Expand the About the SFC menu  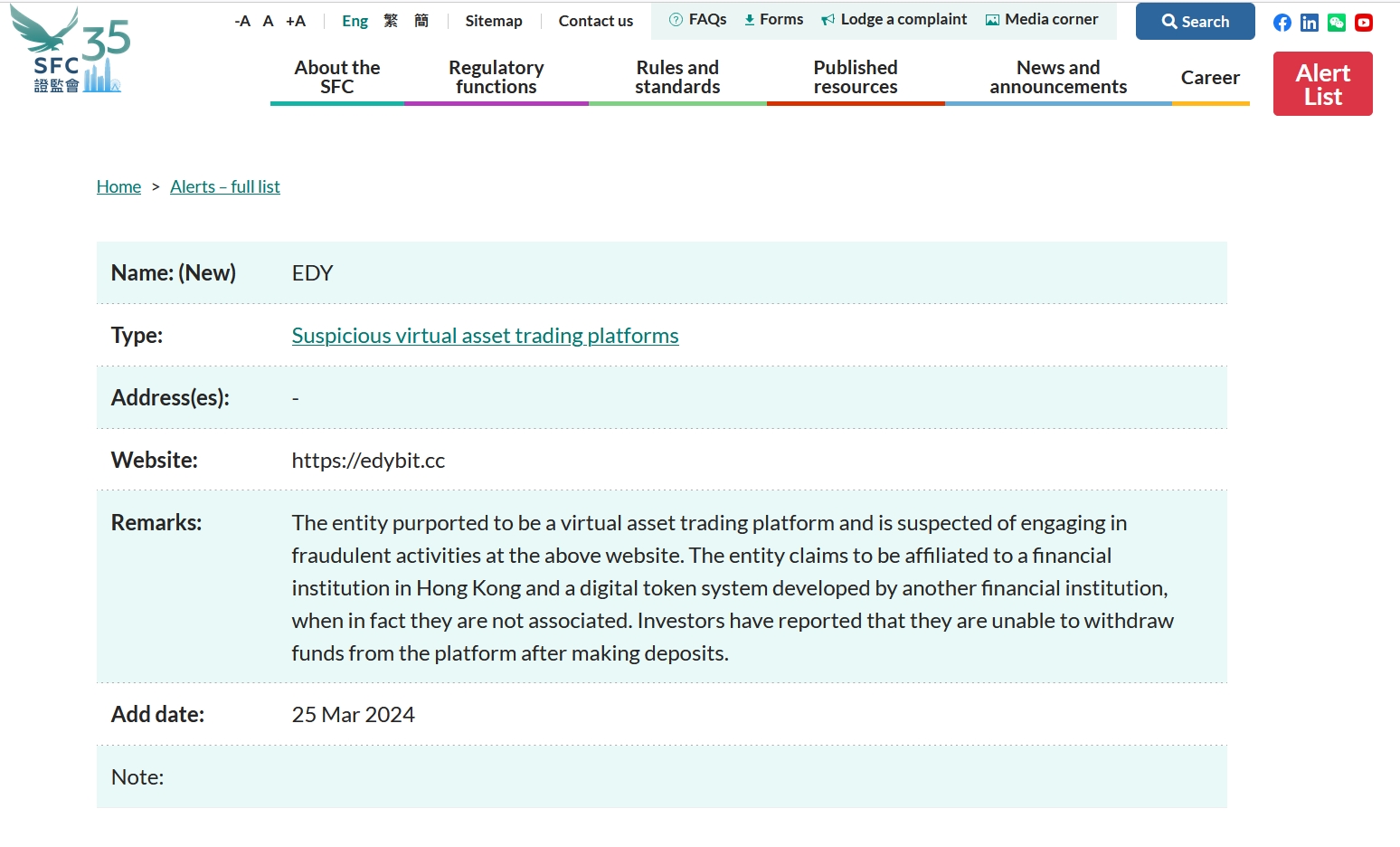click(337, 77)
